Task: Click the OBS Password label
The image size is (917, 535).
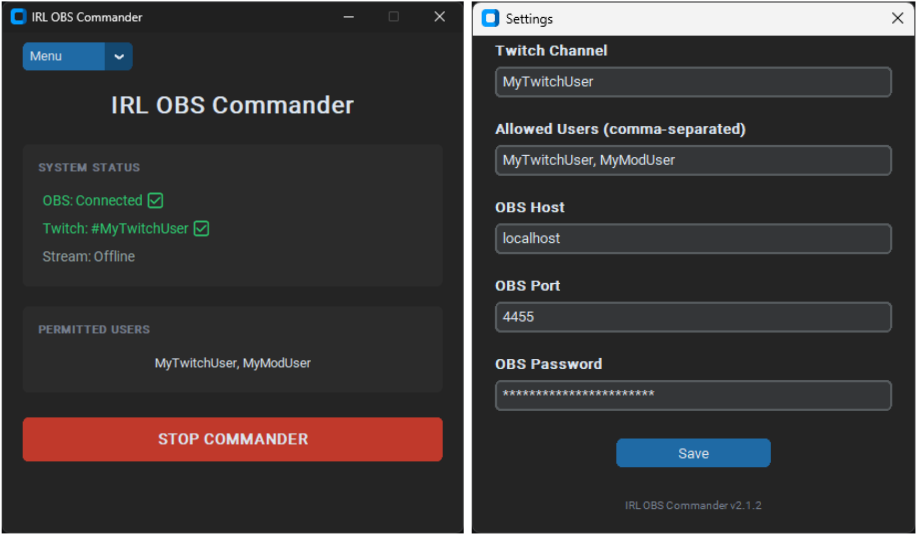Action: tap(549, 364)
